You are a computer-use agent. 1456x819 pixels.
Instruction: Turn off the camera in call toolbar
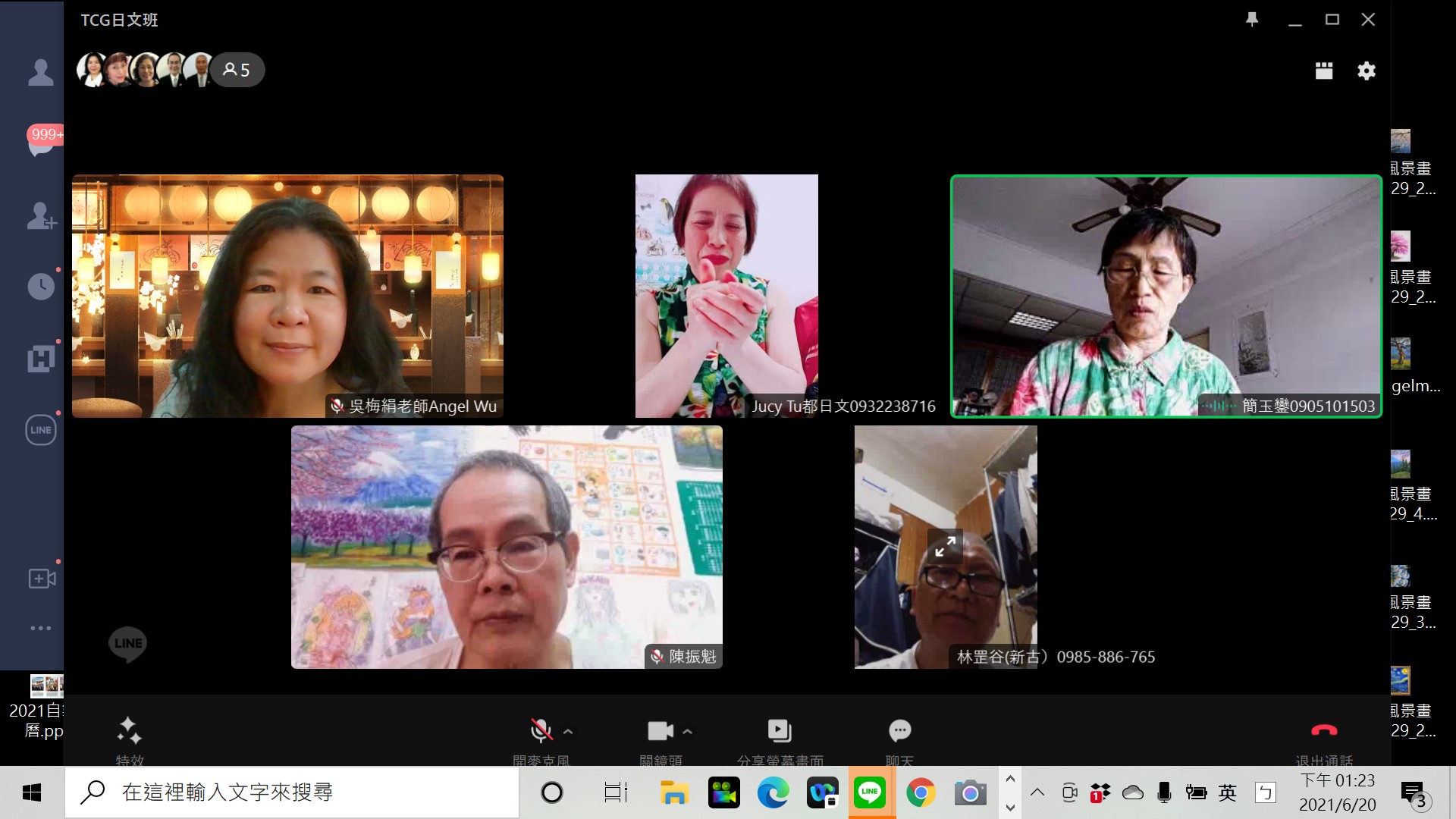coord(660,730)
